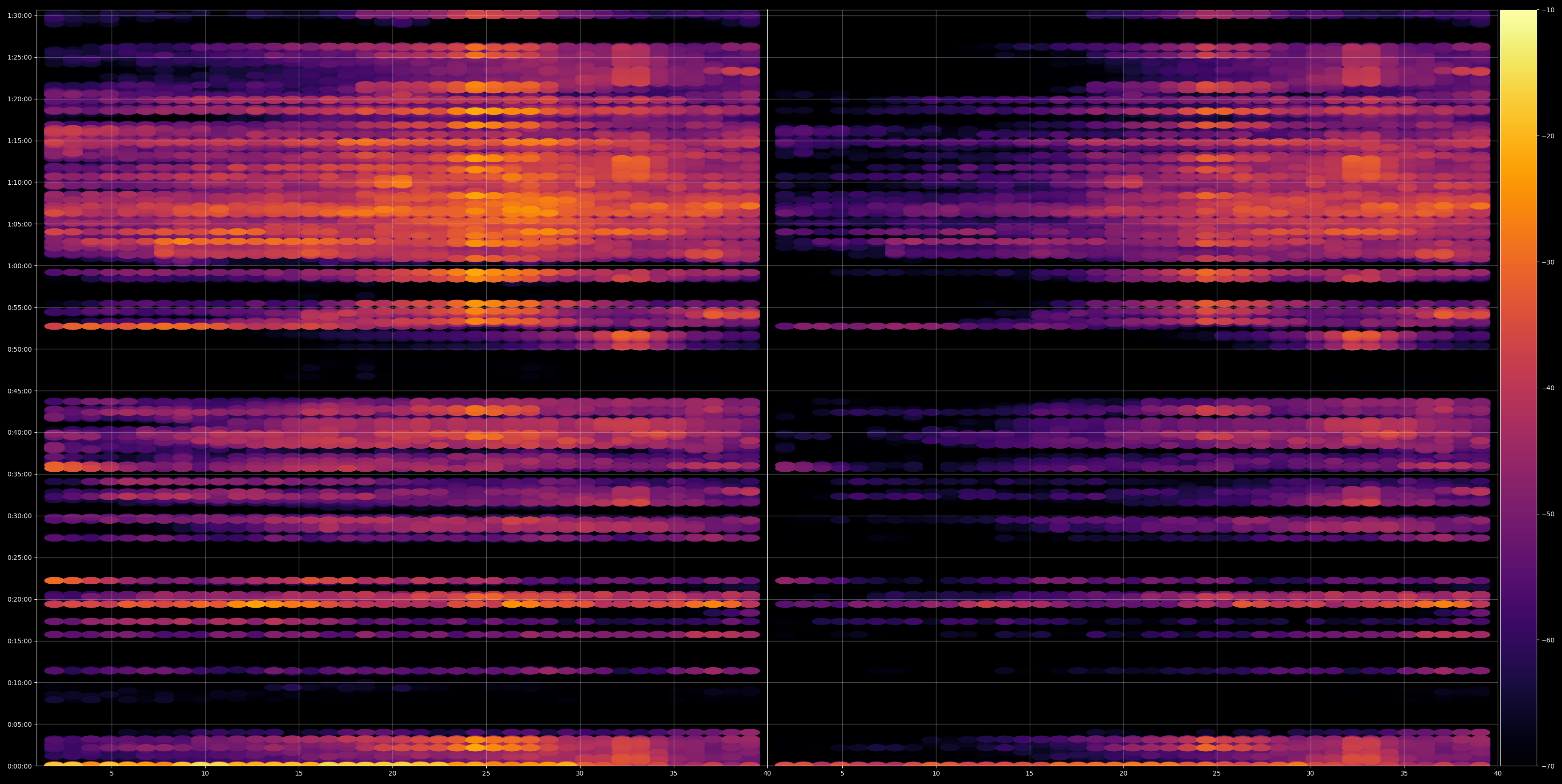Select tick 15 under the right heatmap
The image size is (1562, 784).
(1030, 774)
